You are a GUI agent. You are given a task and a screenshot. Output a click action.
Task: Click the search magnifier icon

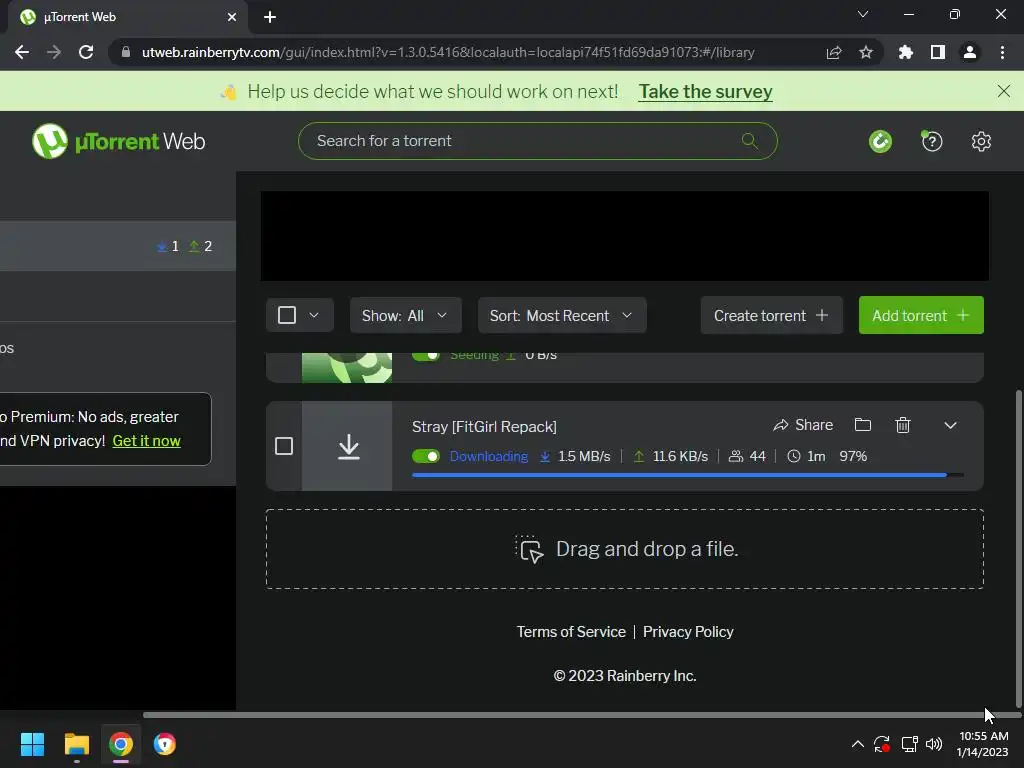(x=750, y=140)
